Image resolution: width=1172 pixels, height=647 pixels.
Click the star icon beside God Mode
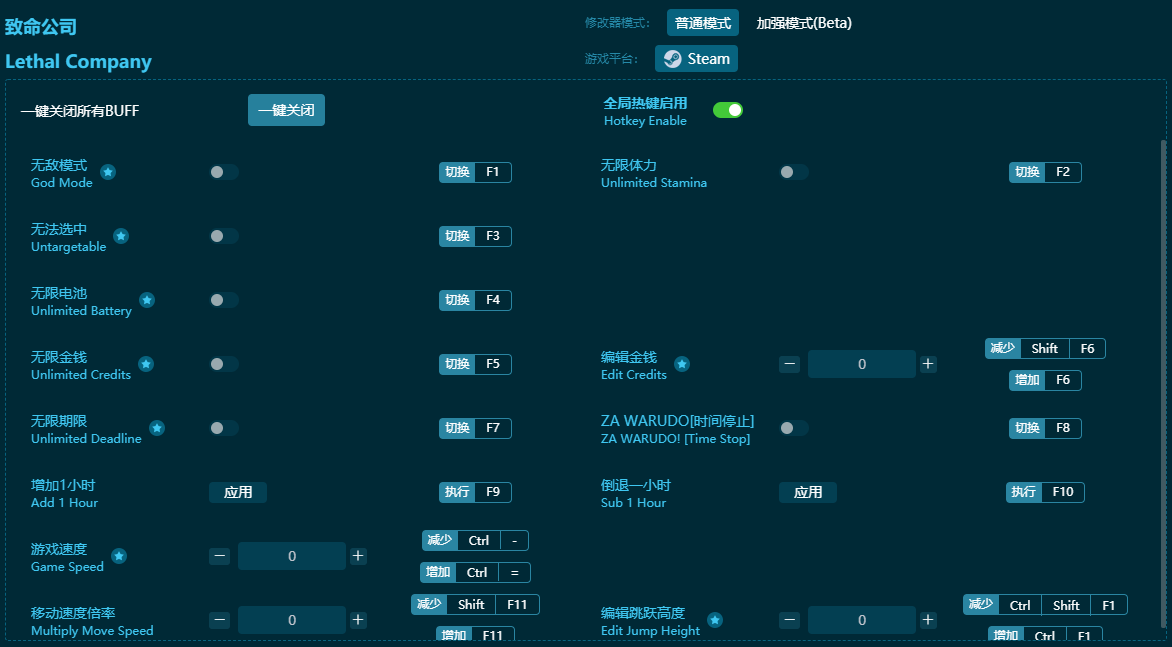pos(108,173)
